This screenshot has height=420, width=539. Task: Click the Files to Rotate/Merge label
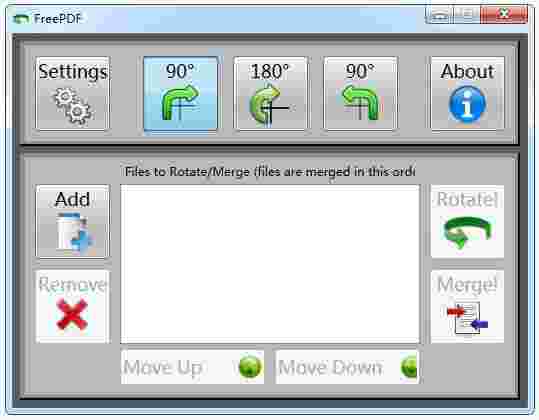(270, 171)
